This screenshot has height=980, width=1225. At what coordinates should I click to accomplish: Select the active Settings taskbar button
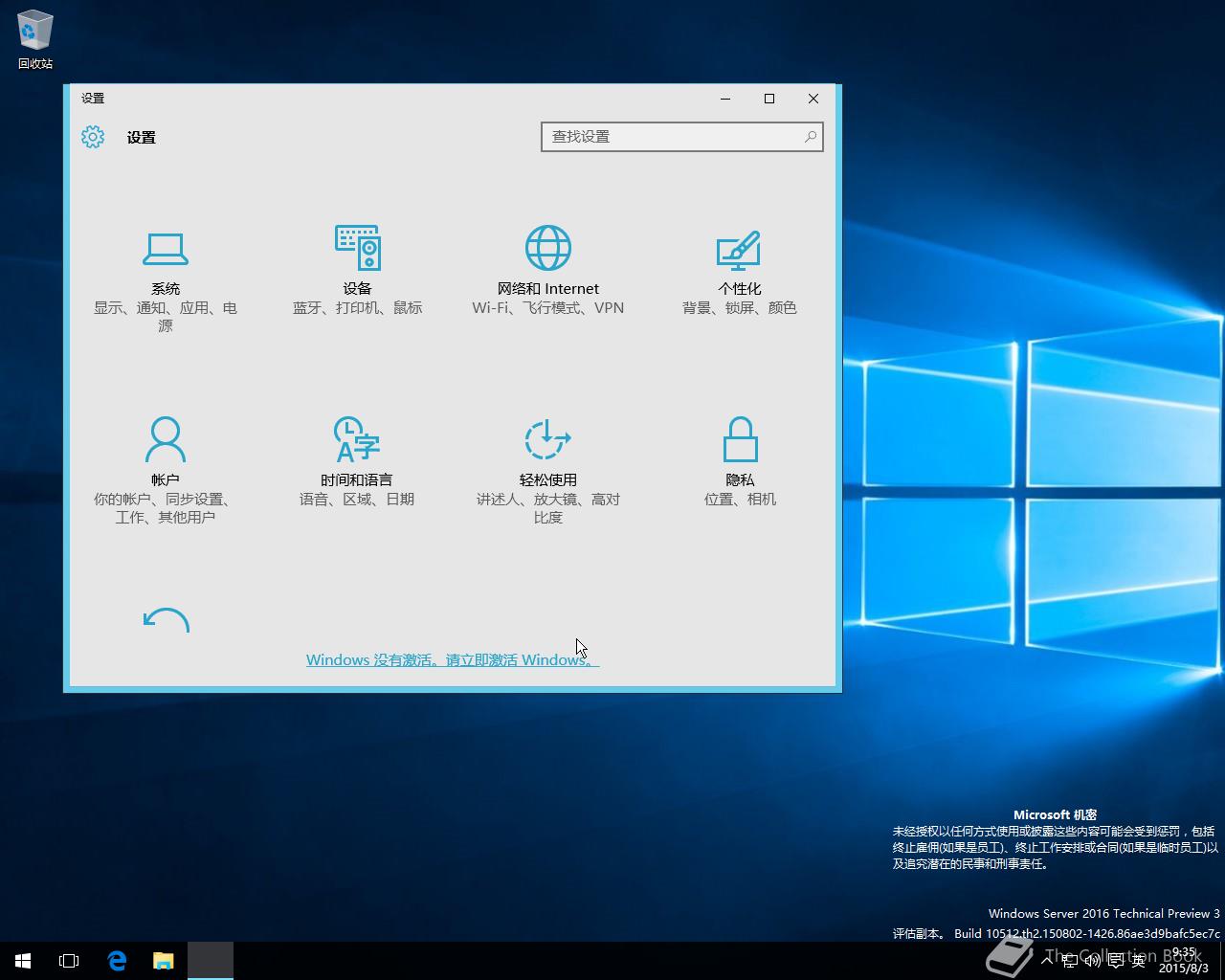pos(211,961)
